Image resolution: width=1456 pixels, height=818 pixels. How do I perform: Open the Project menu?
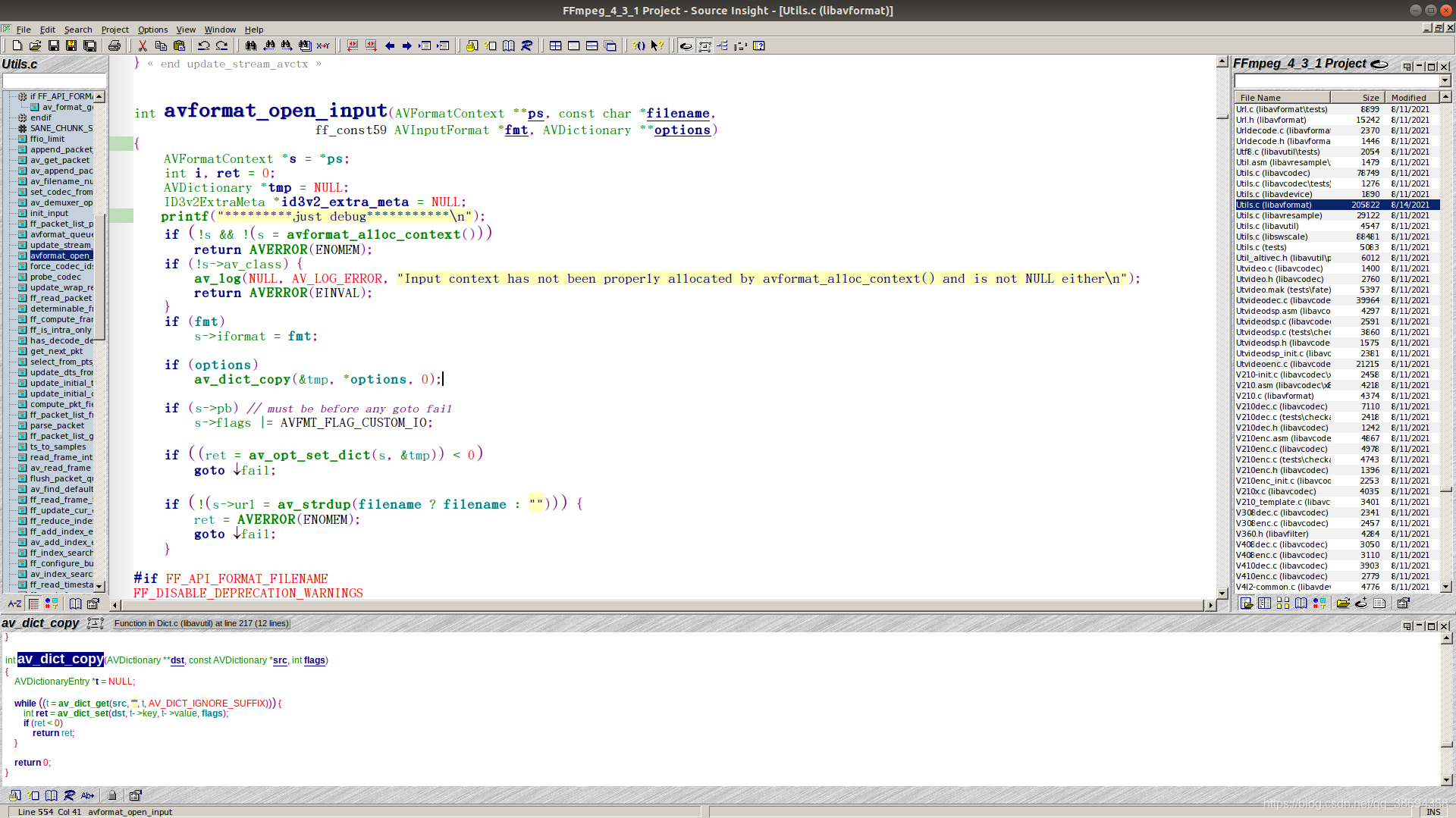(115, 30)
